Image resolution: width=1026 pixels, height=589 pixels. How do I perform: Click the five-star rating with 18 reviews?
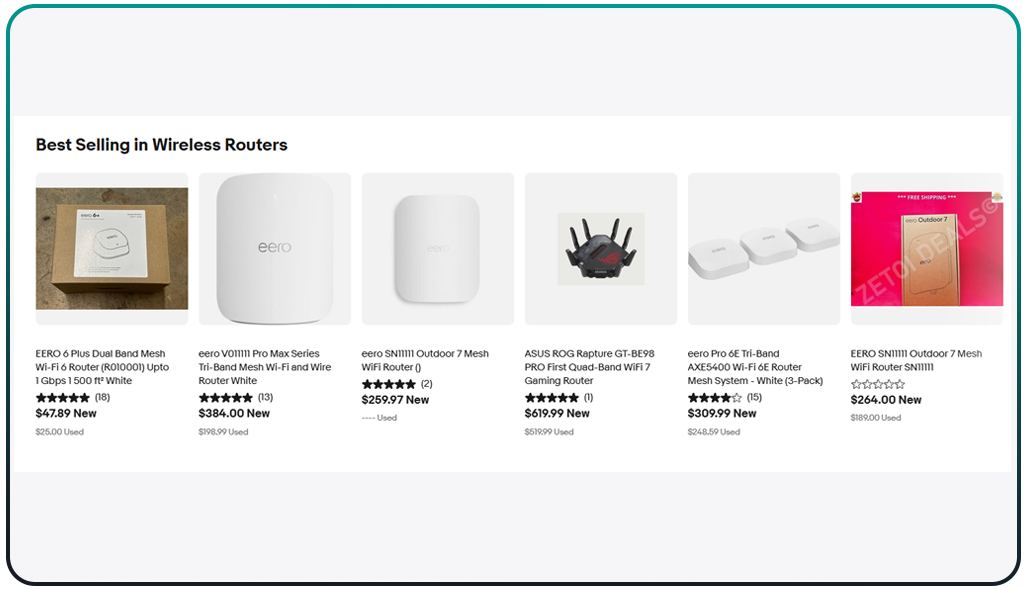[x=73, y=397]
